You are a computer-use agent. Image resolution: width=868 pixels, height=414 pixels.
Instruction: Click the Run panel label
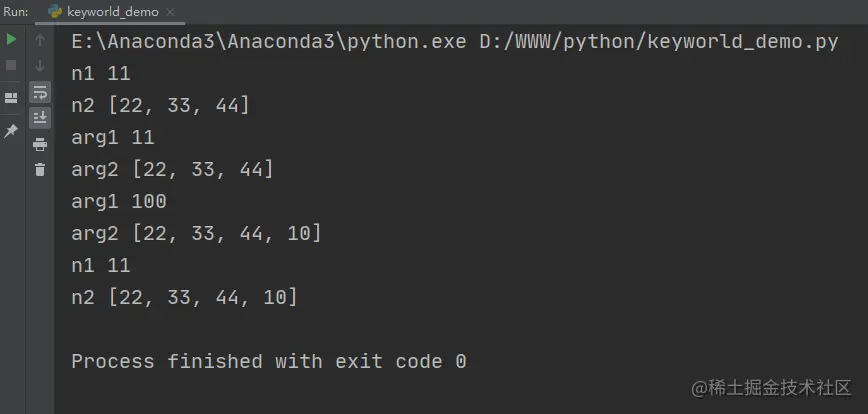(16, 12)
